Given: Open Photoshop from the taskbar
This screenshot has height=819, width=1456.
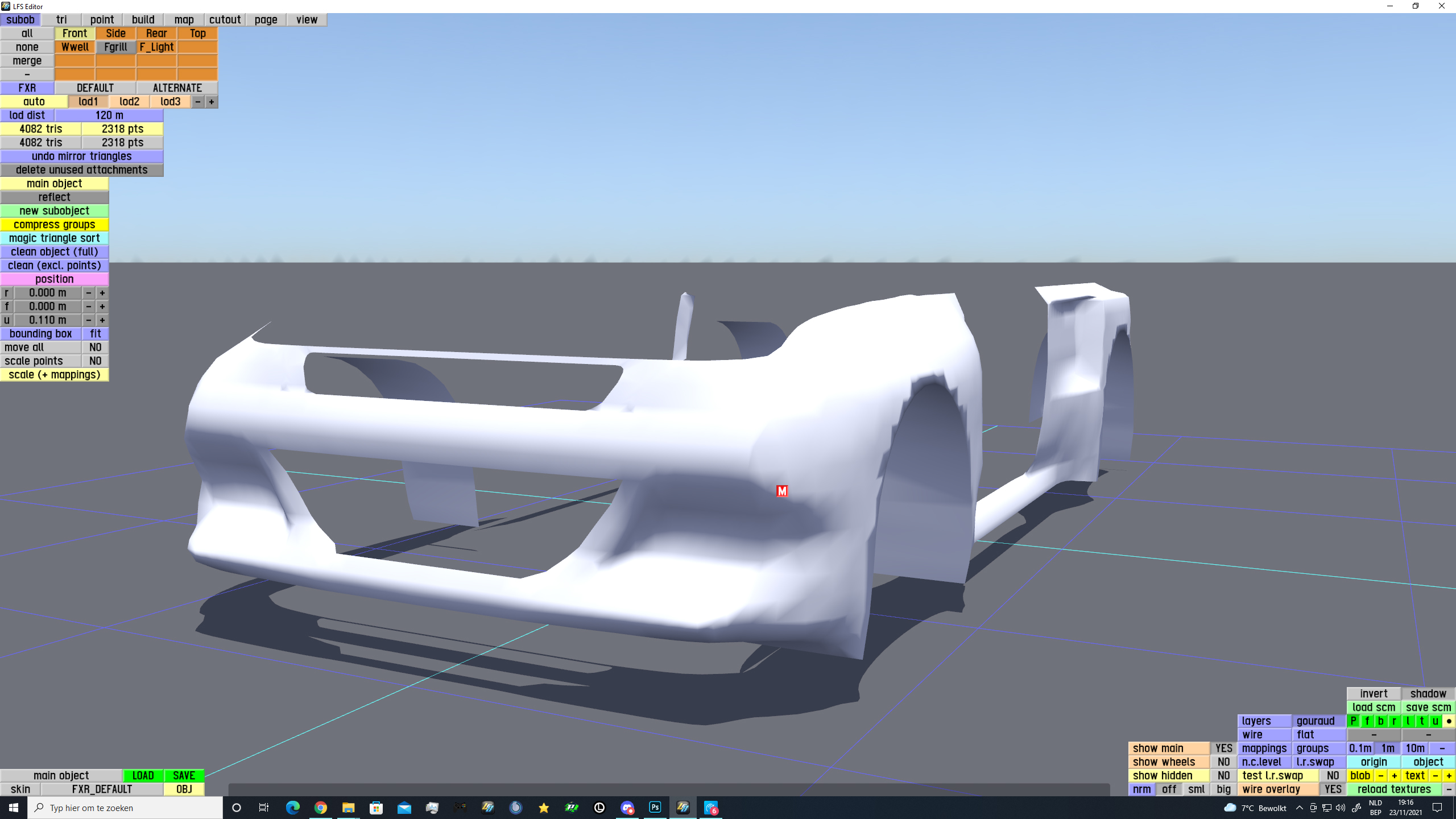Looking at the screenshot, I should 655,808.
